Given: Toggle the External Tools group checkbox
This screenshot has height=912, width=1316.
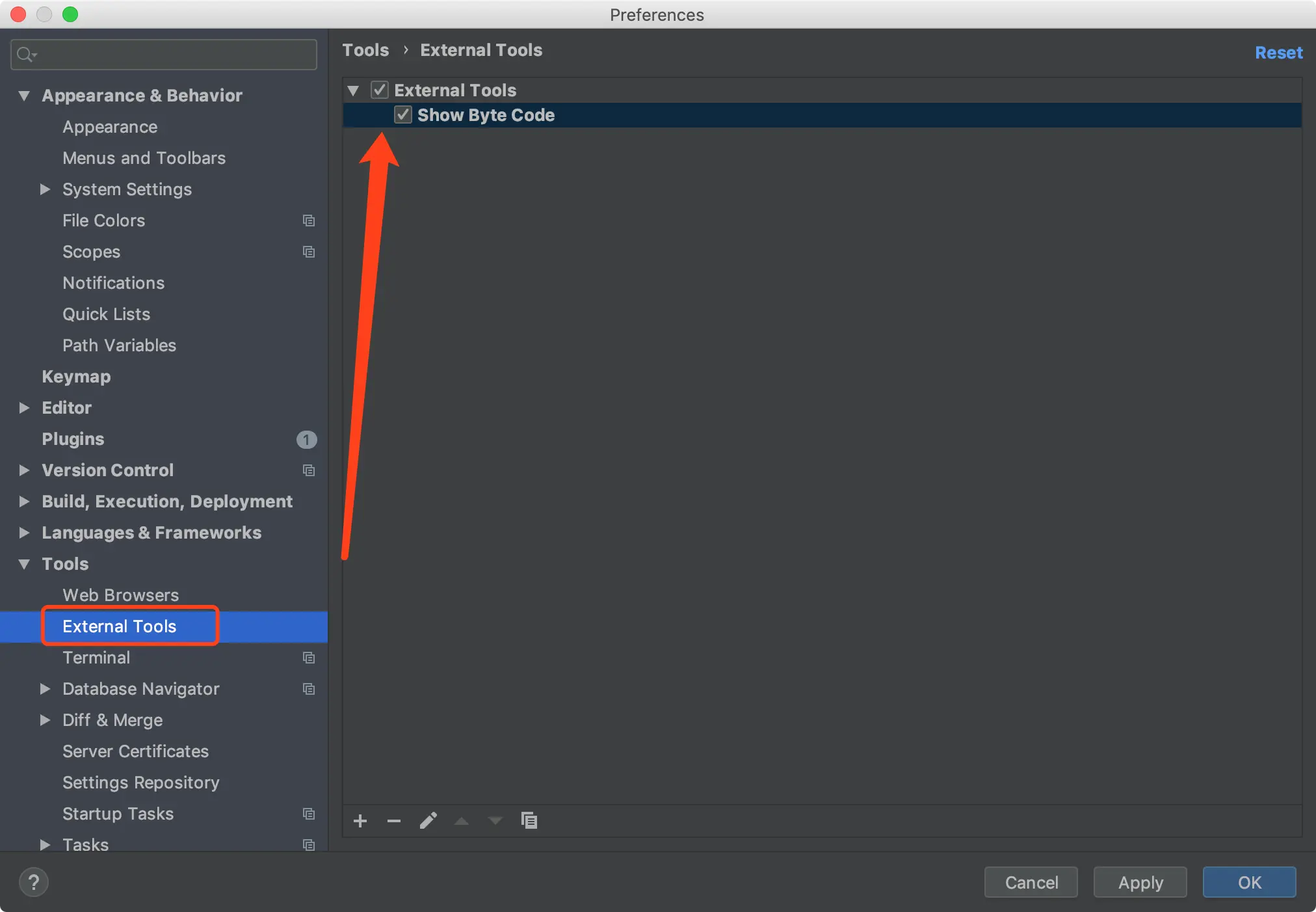Looking at the screenshot, I should coord(380,90).
